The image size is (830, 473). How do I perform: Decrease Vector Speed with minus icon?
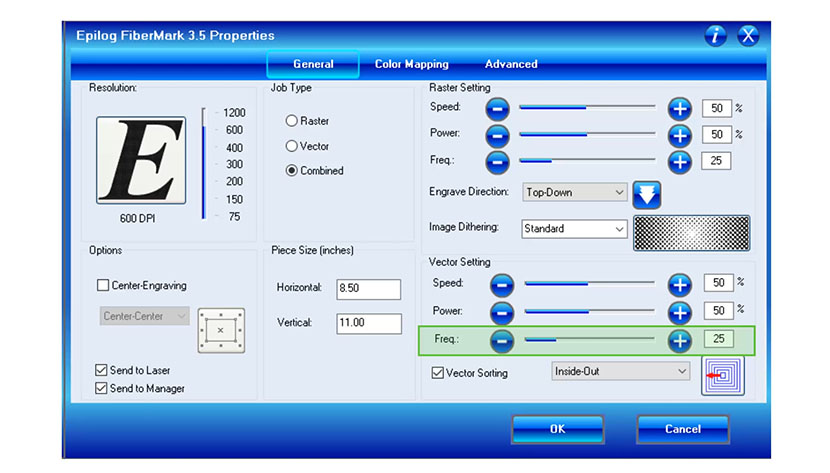tap(503, 285)
